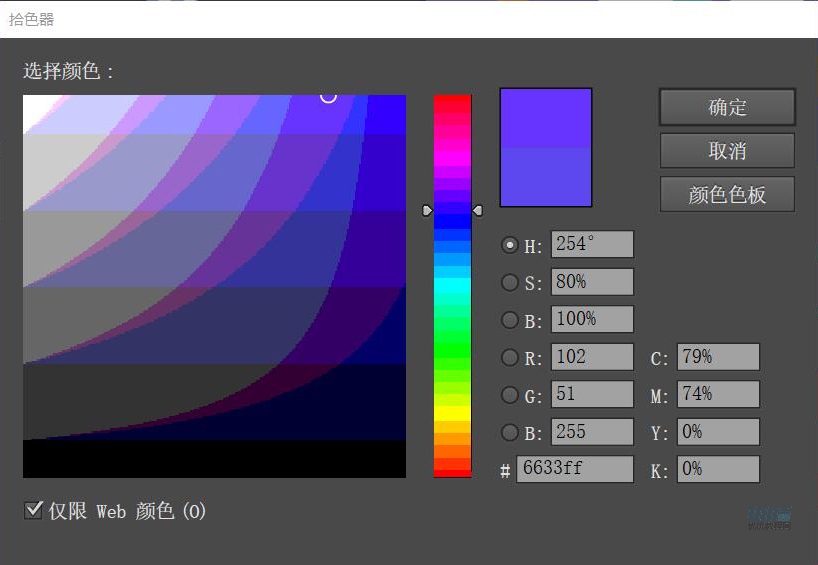Image resolution: width=818 pixels, height=565 pixels.
Task: Select the R red radio button
Action: click(510, 357)
